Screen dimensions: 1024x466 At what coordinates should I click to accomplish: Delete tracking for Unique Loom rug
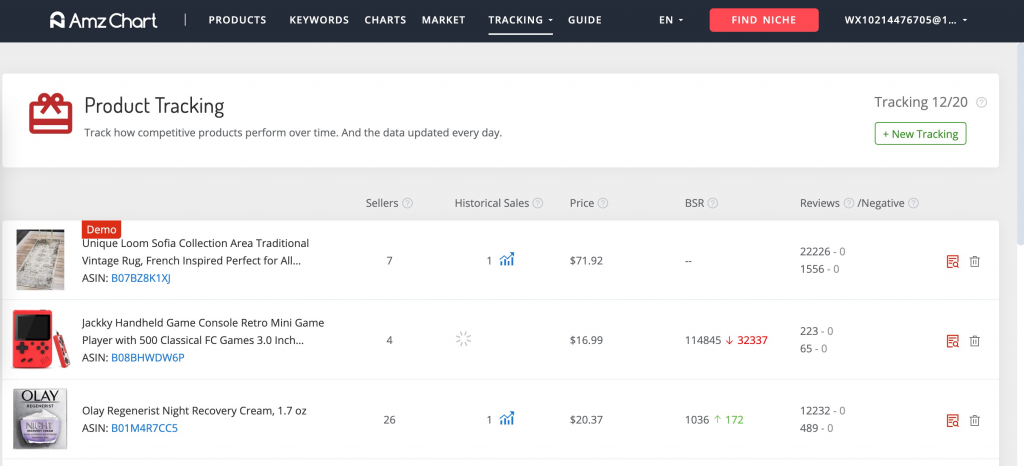pyautogui.click(x=974, y=262)
